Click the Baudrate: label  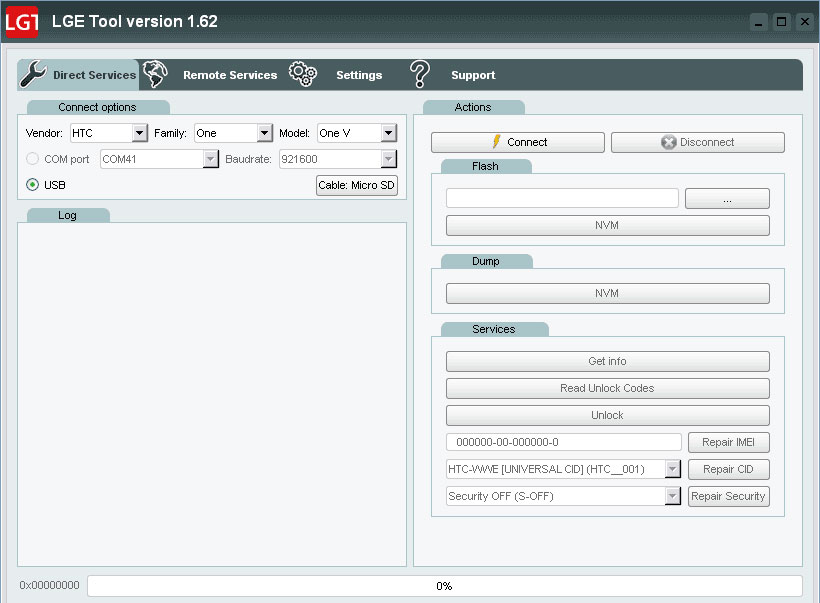248,159
